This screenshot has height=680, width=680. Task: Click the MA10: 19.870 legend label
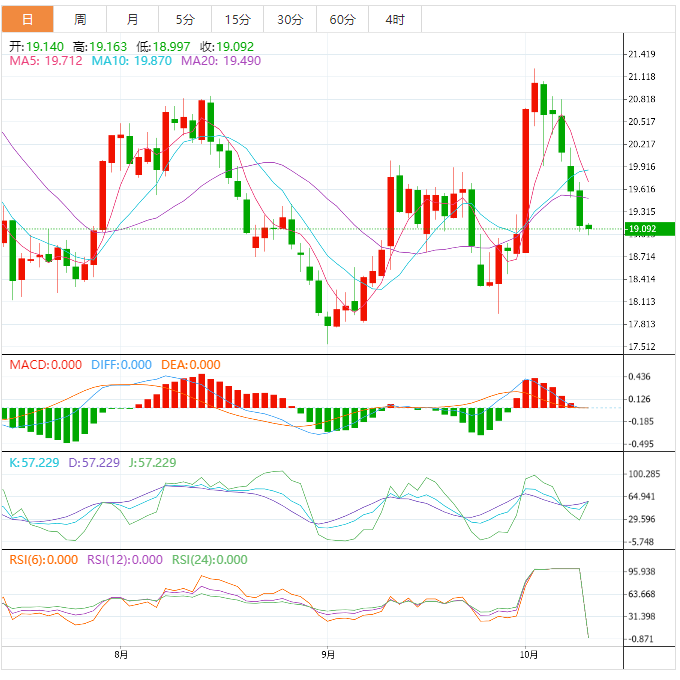(x=132, y=61)
